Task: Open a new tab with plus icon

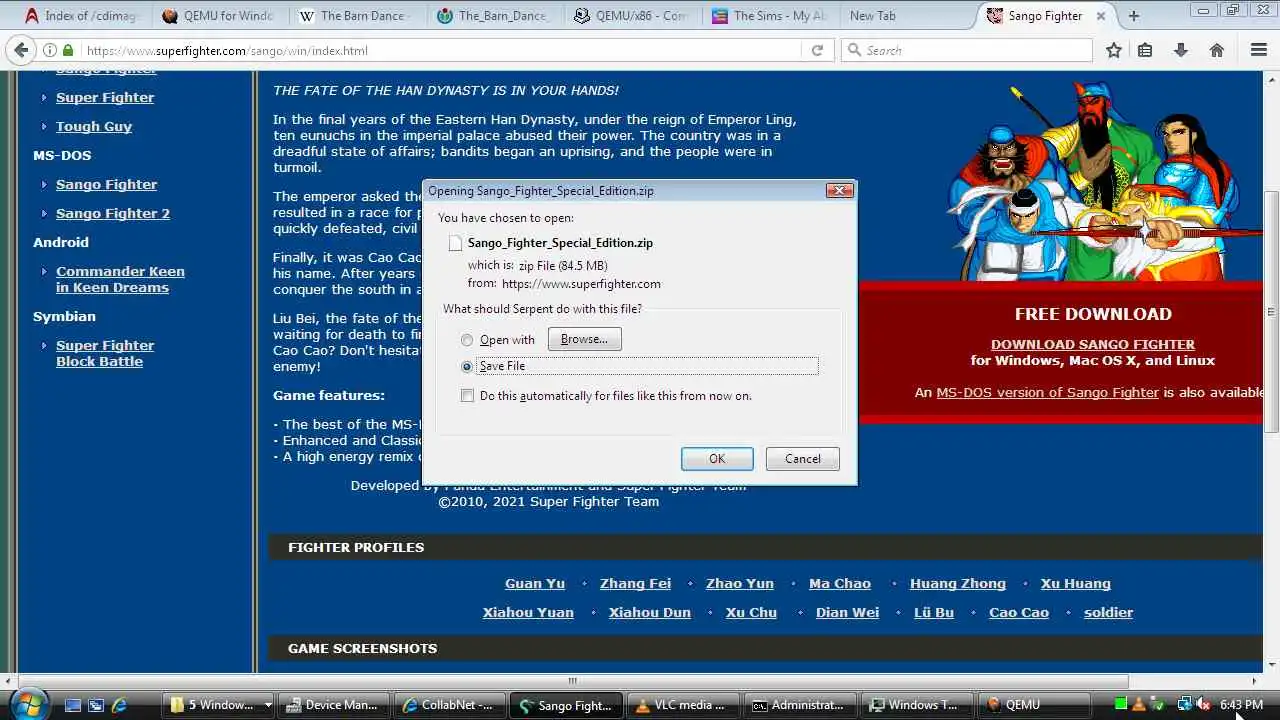Action: [x=1134, y=16]
